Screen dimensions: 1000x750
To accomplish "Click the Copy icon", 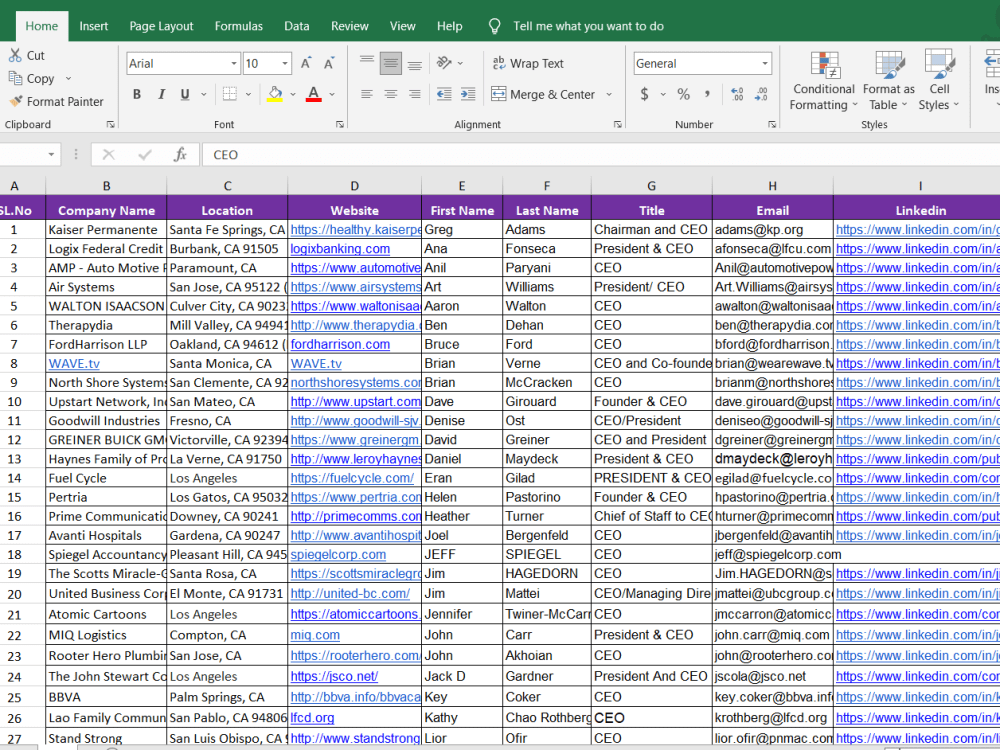I will 15,78.
